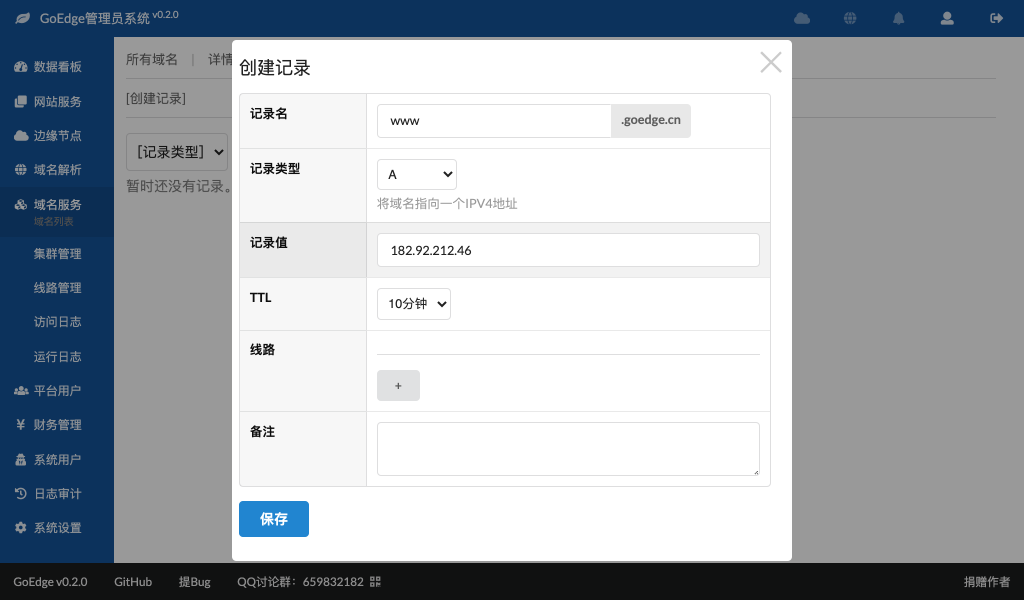1024x600 pixels.
Task: Click the 记录名 input containing www
Action: coord(493,120)
